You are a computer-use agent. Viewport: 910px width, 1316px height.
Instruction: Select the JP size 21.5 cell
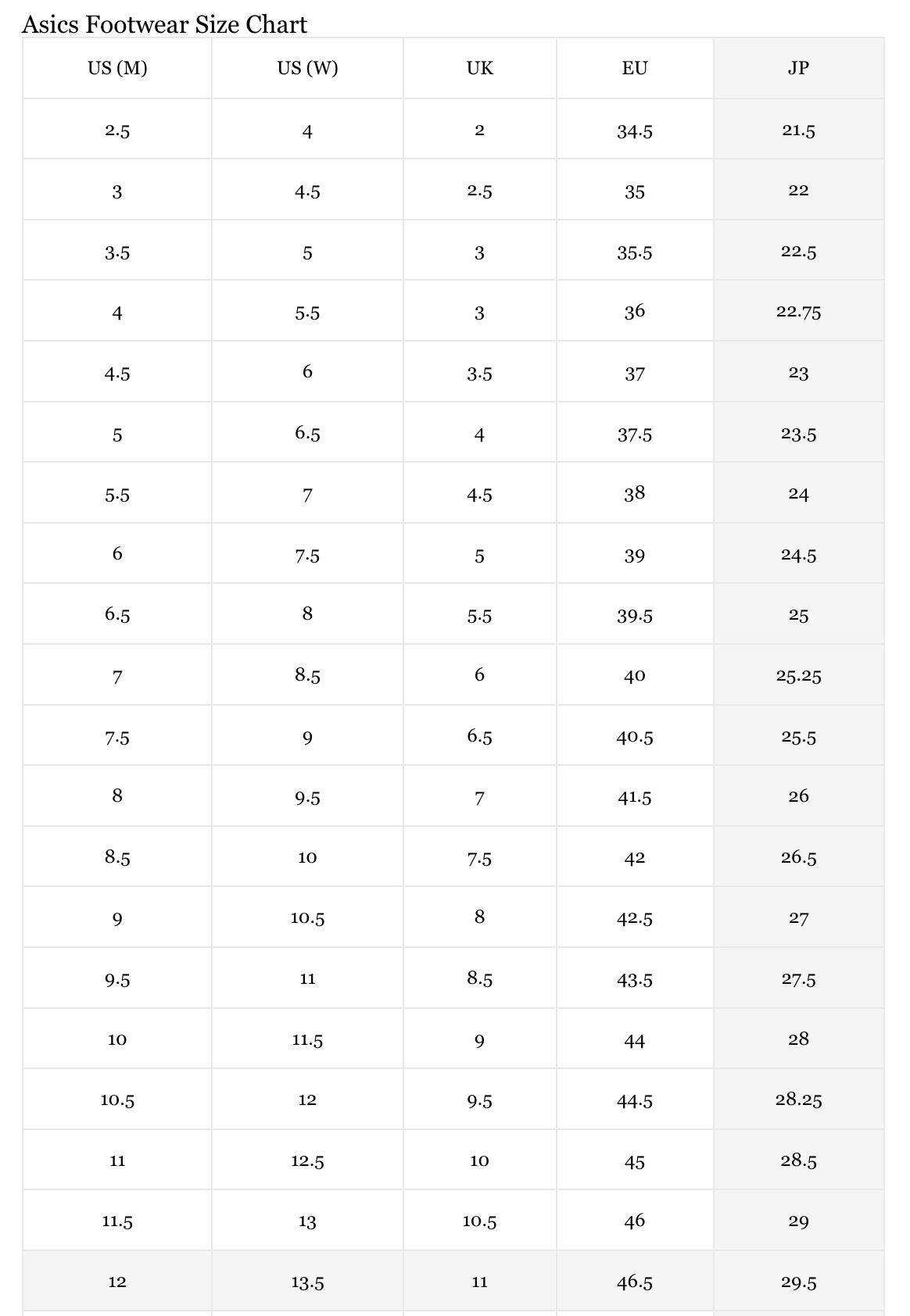point(798,131)
